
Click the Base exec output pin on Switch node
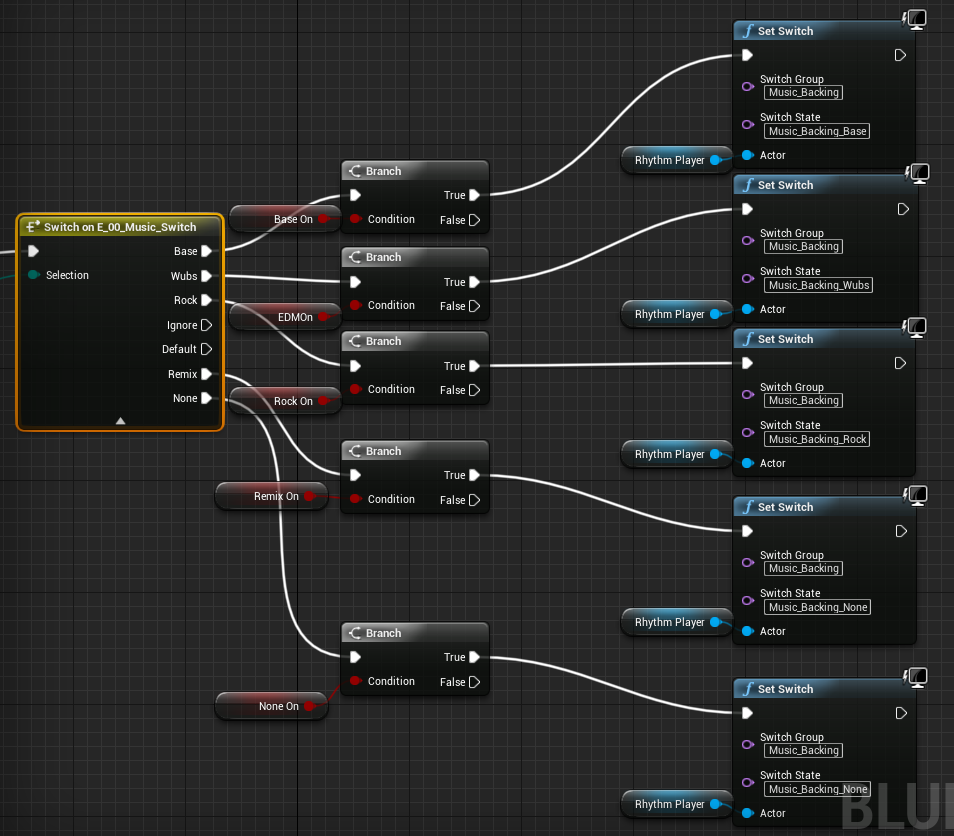point(207,251)
